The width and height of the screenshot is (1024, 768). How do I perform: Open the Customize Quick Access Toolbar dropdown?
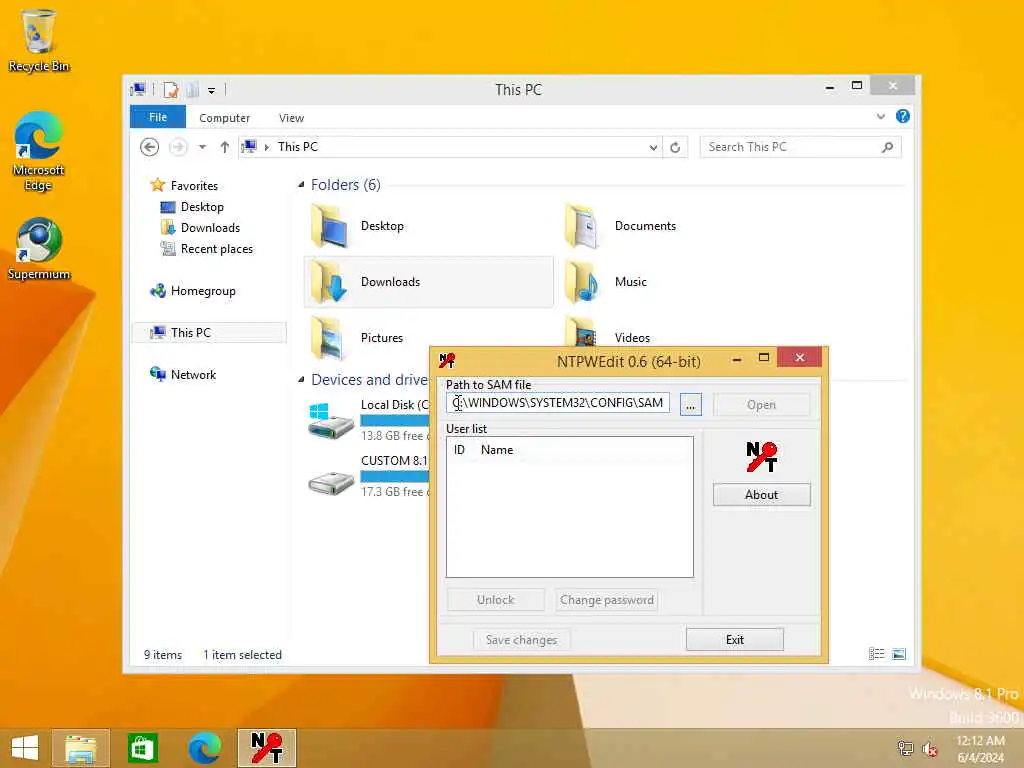[212, 91]
